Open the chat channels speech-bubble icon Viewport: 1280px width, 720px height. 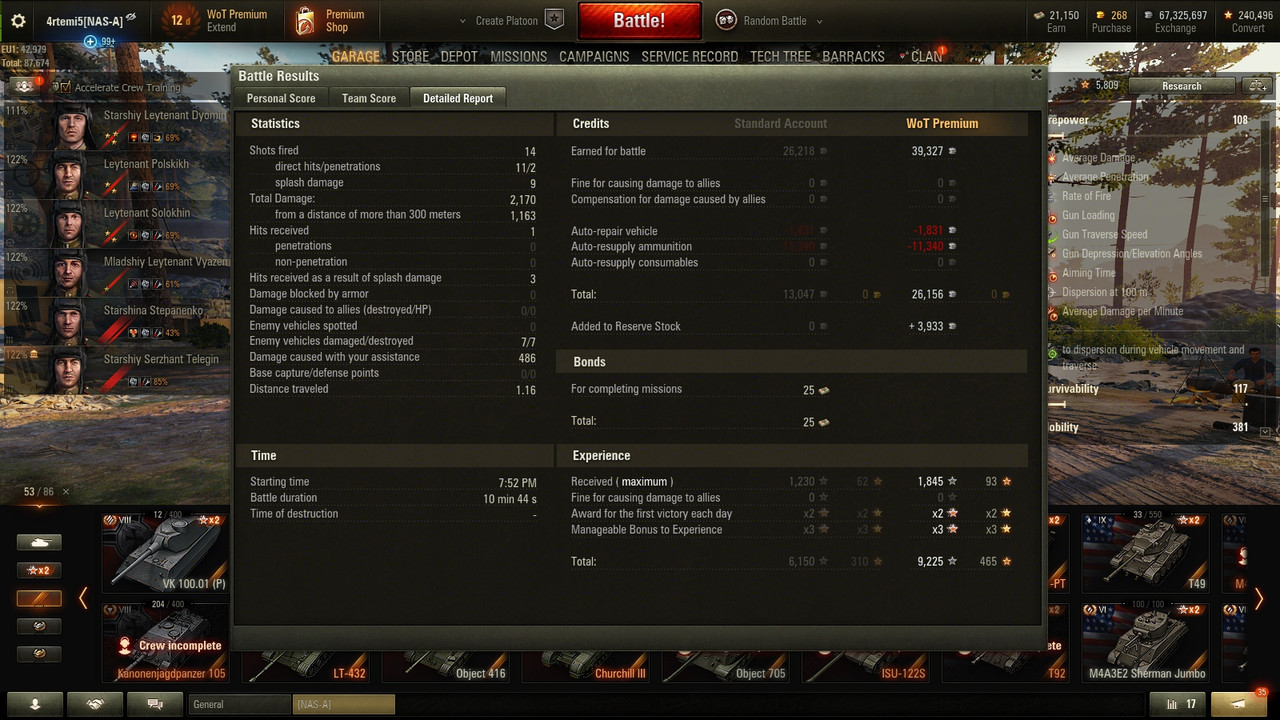[x=155, y=704]
